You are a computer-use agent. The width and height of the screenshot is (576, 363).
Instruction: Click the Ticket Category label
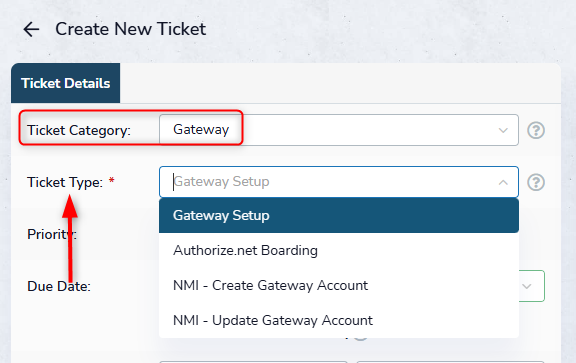click(79, 130)
